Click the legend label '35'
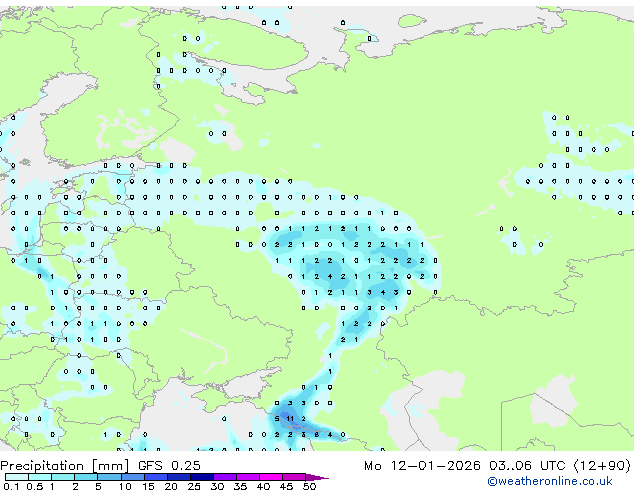634x490 pixels. pos(240,486)
